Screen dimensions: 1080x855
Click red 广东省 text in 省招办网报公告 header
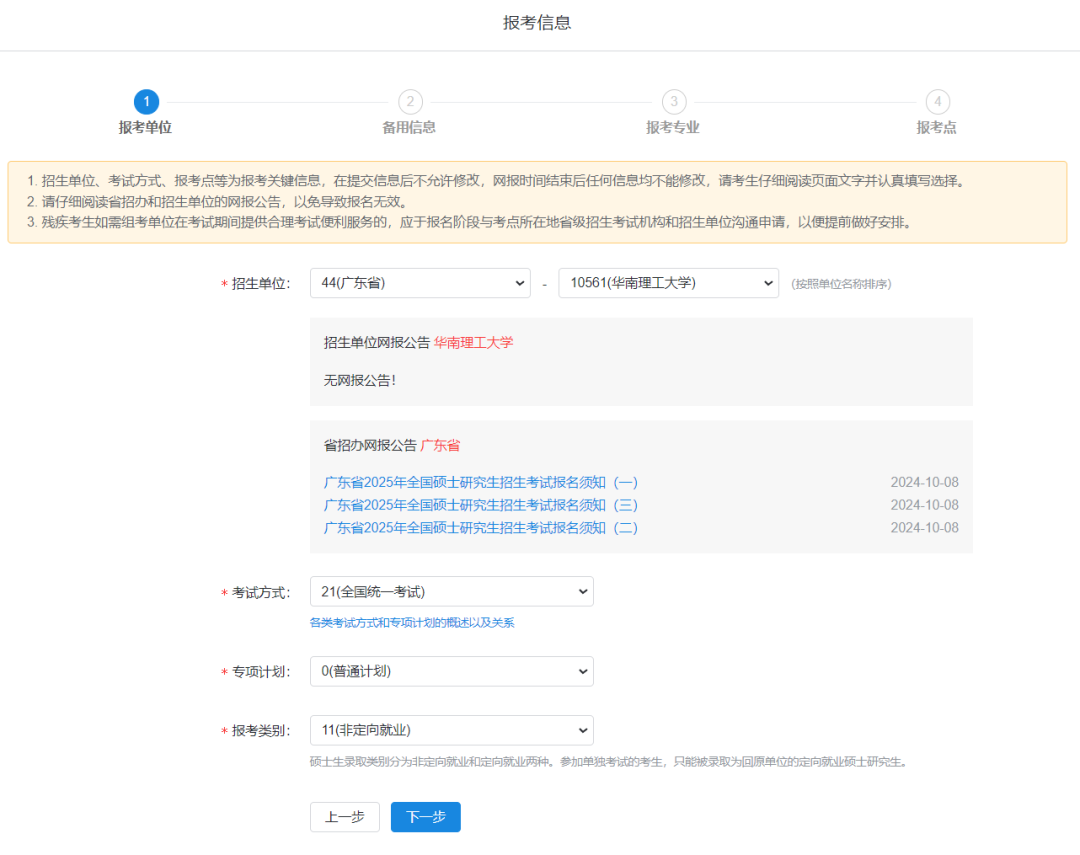point(440,445)
